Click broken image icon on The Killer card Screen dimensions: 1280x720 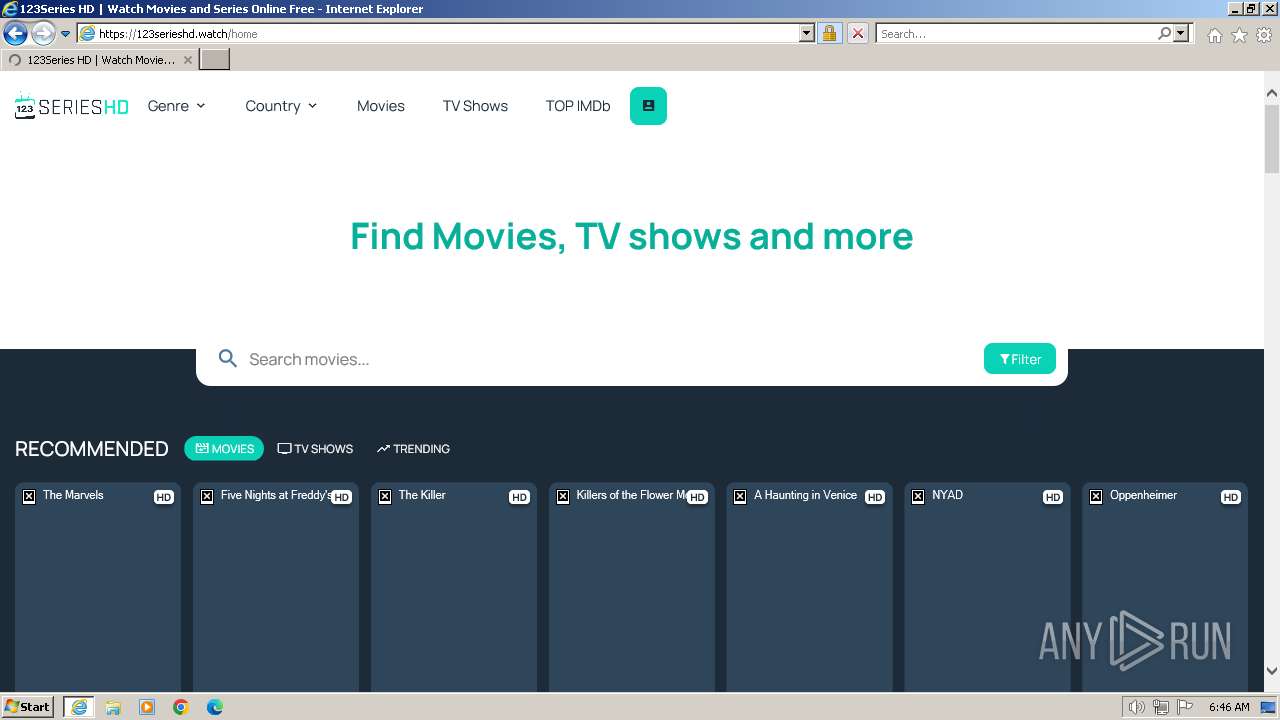pyautogui.click(x=385, y=496)
